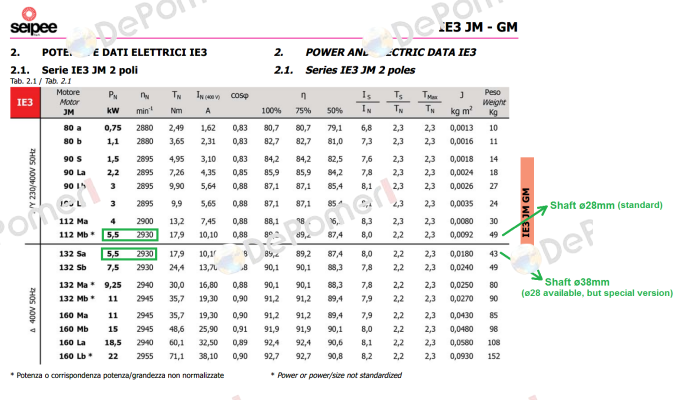Viewport: 699px width, 400px height.
Task: Select the 'IE3 JM - GM' page title
Action: [x=477, y=27]
